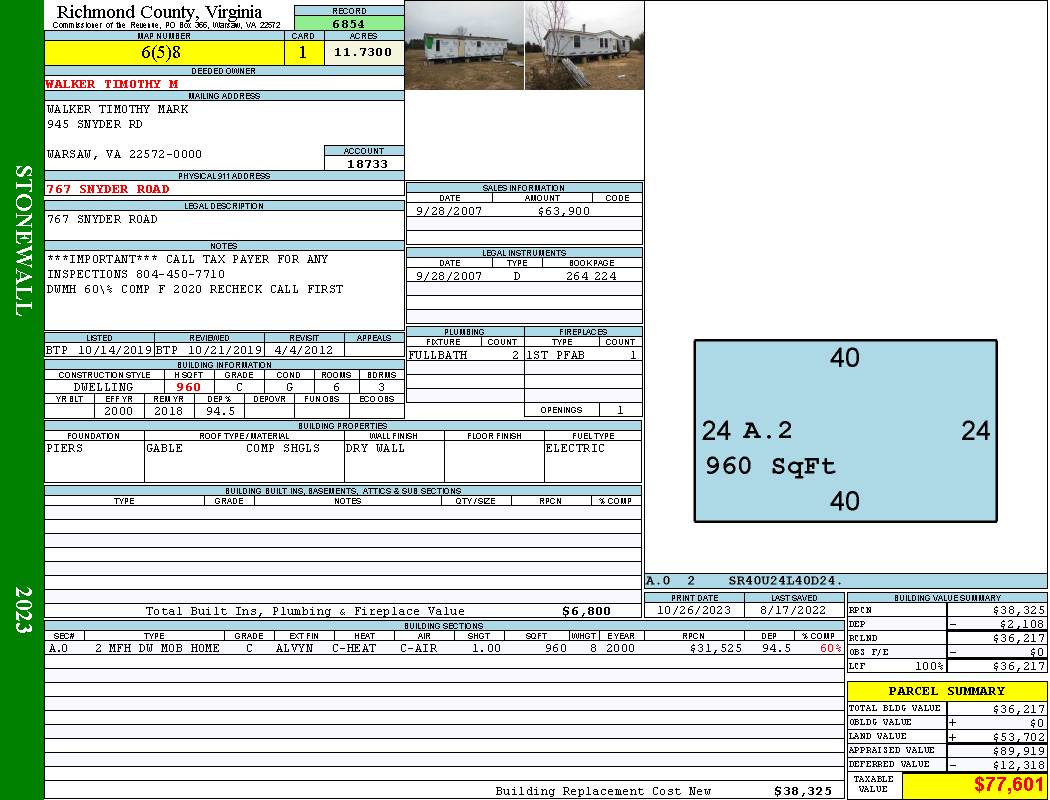The width and height of the screenshot is (1050, 800).
Task: Select building section 2 MFH DW MOB HOME
Action: tap(157, 648)
